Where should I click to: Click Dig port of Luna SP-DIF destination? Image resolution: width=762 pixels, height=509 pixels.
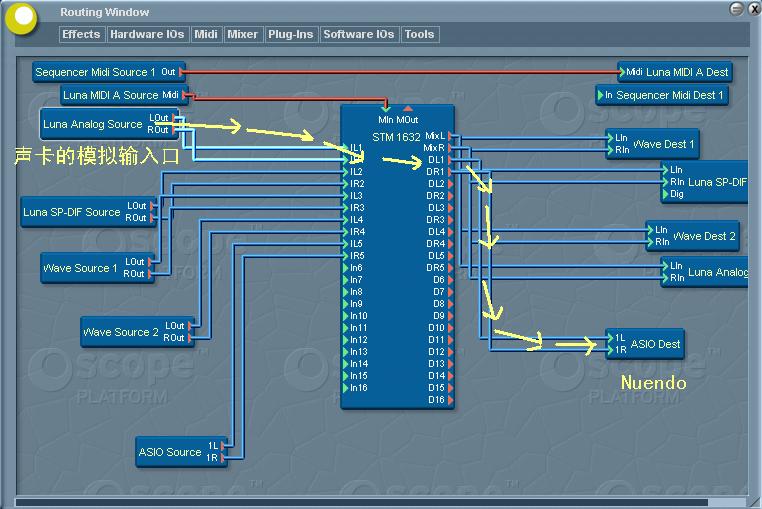point(665,194)
